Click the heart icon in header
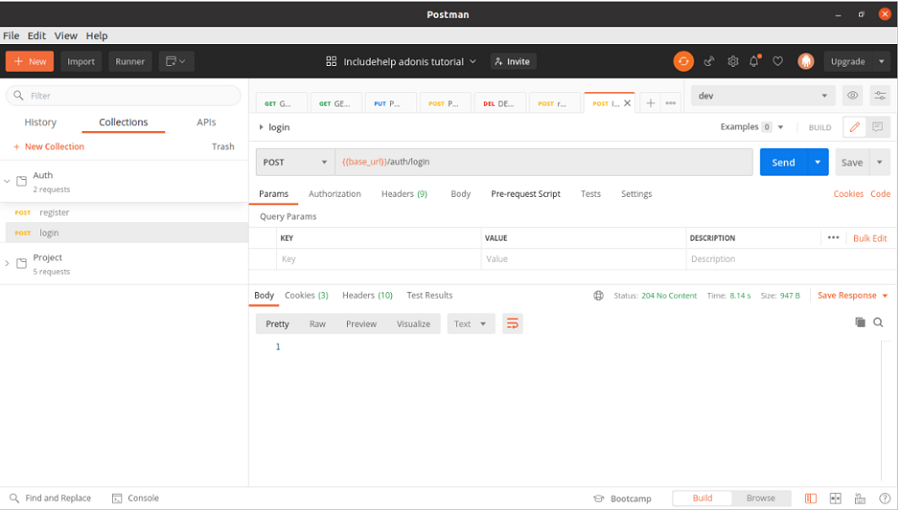The width and height of the screenshot is (900, 510). [778, 61]
